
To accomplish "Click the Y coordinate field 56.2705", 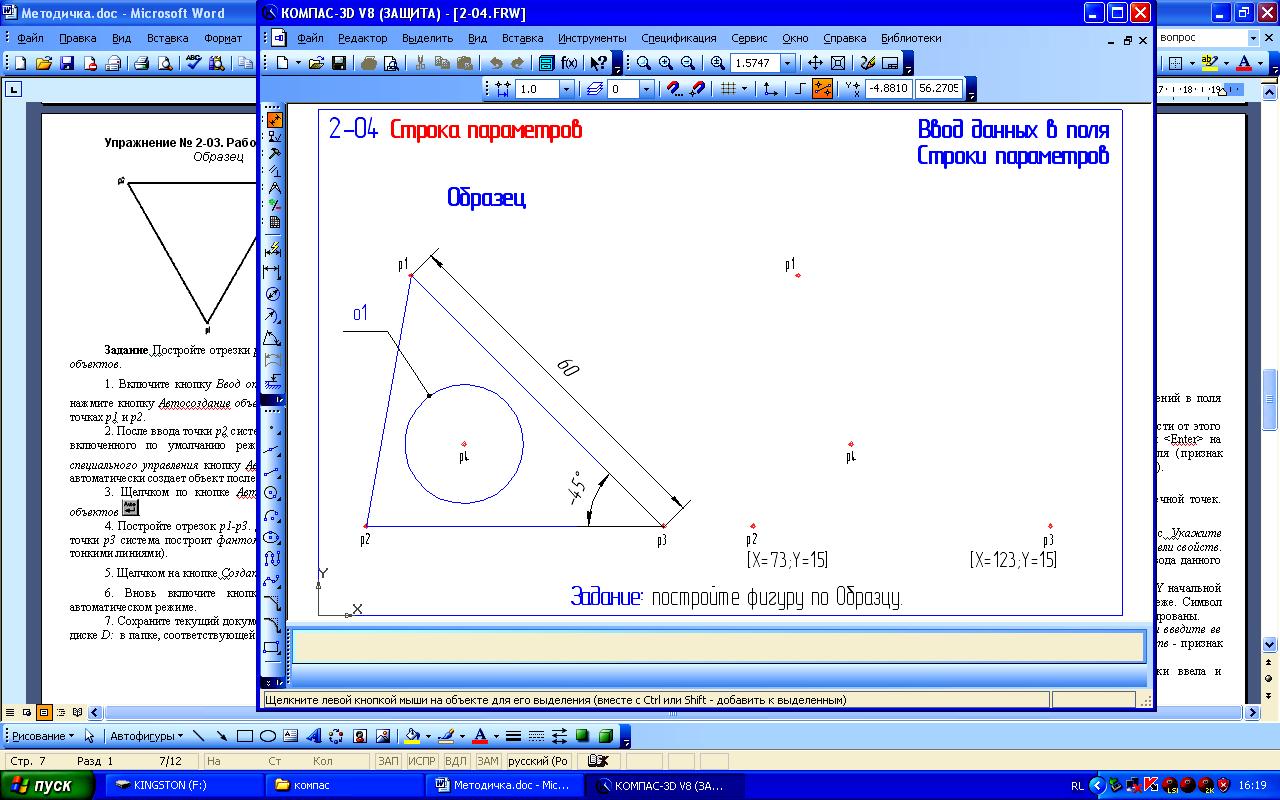I will 937,88.
